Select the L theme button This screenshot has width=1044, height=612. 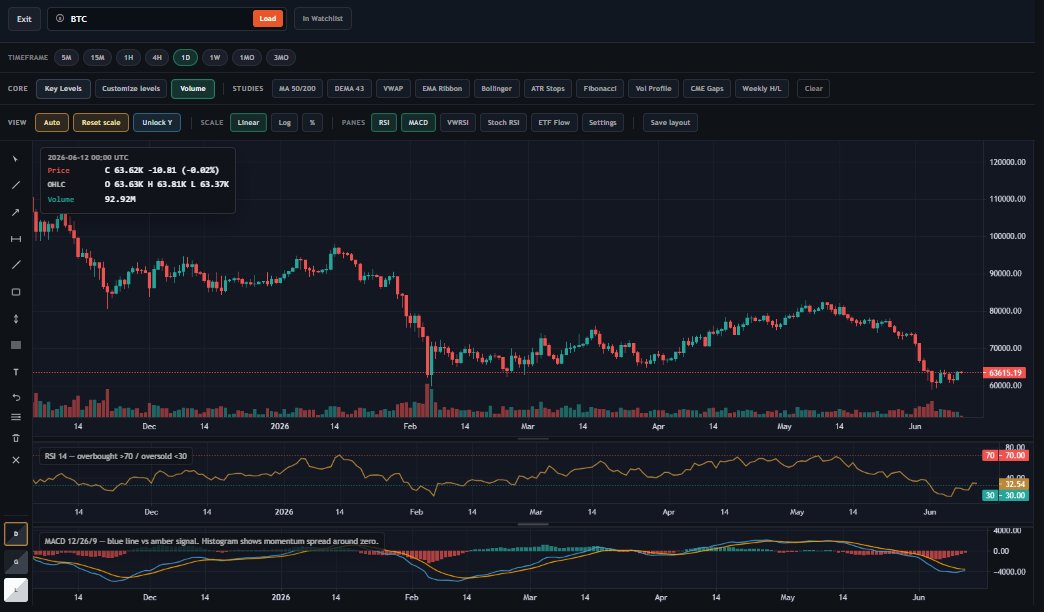click(x=16, y=590)
